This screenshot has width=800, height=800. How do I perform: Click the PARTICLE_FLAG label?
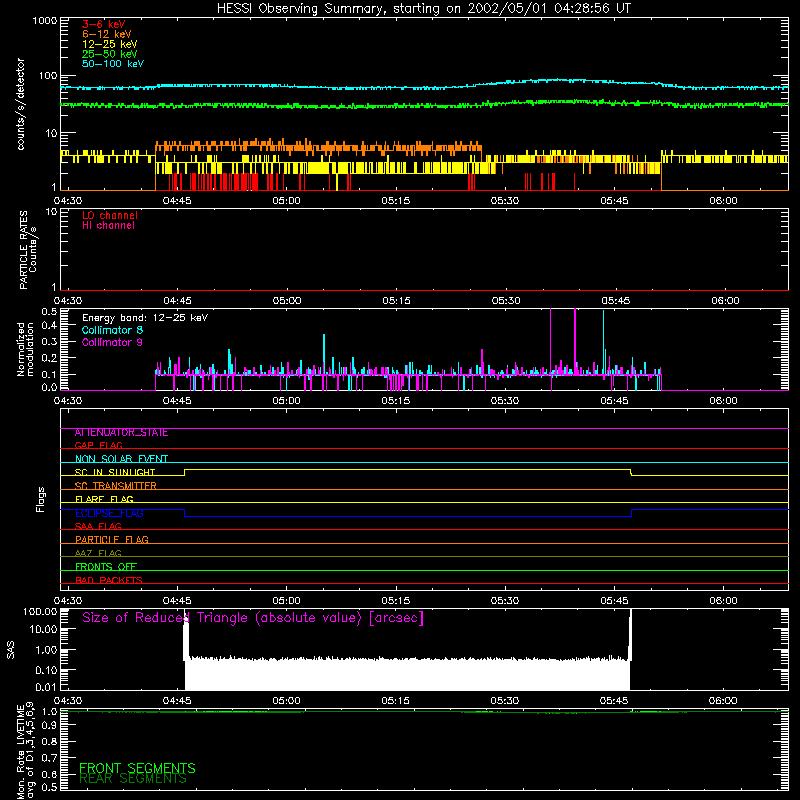pos(112,539)
